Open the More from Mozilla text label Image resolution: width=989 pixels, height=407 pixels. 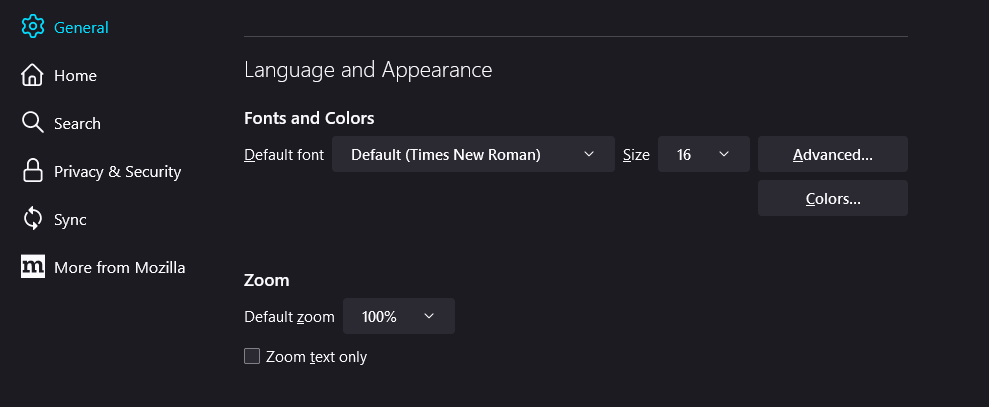tap(119, 268)
